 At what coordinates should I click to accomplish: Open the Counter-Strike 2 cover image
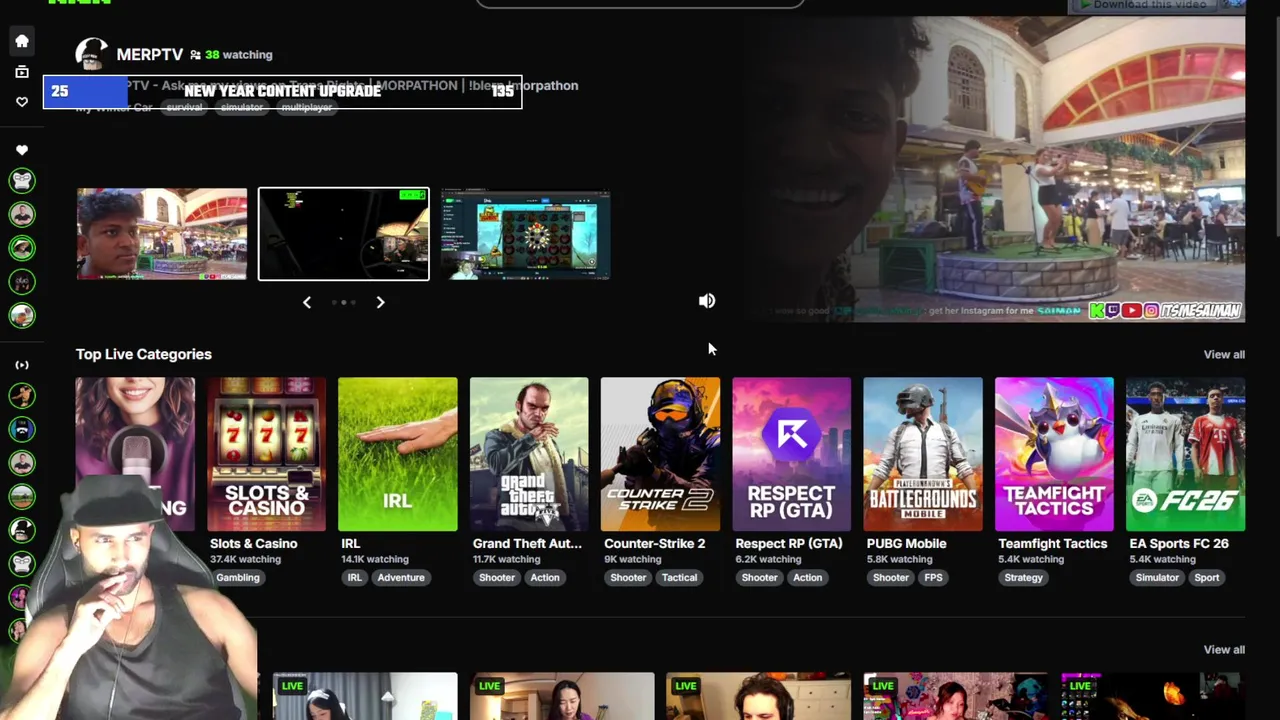[660, 454]
